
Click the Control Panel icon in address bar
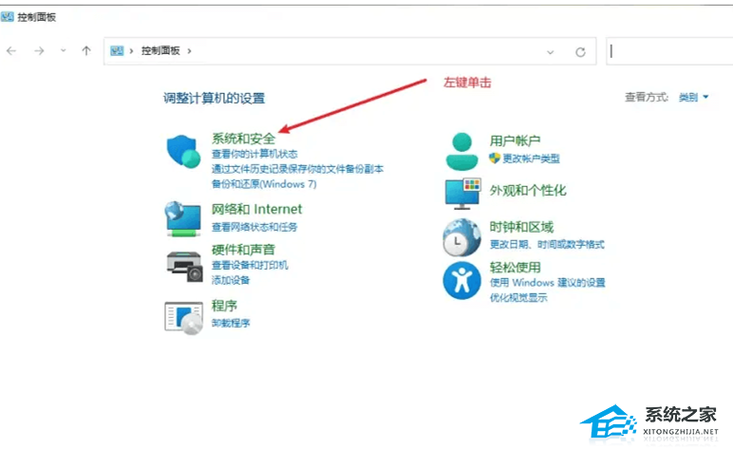click(x=117, y=51)
